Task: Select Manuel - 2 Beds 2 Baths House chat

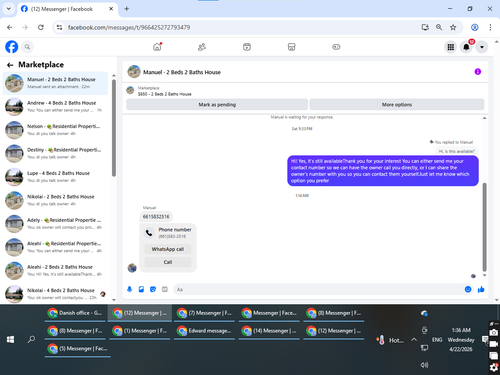Action: (x=56, y=83)
